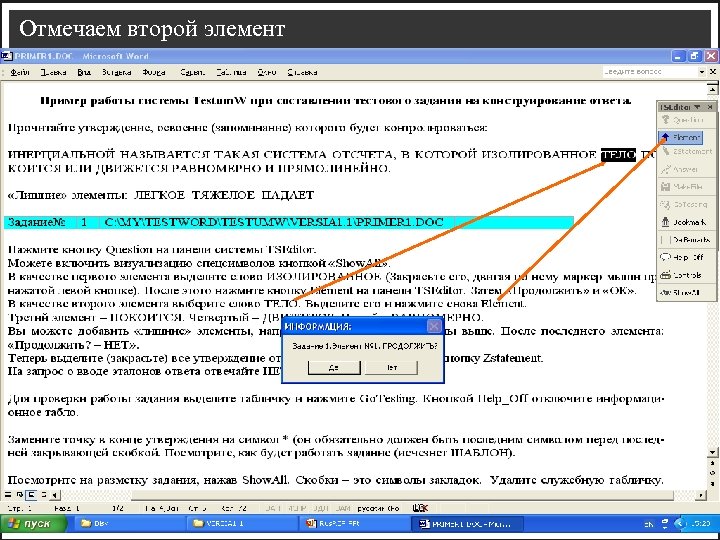Click the 'Введите вопрос' help search field
This screenshot has width=720, height=540.
(650, 72)
